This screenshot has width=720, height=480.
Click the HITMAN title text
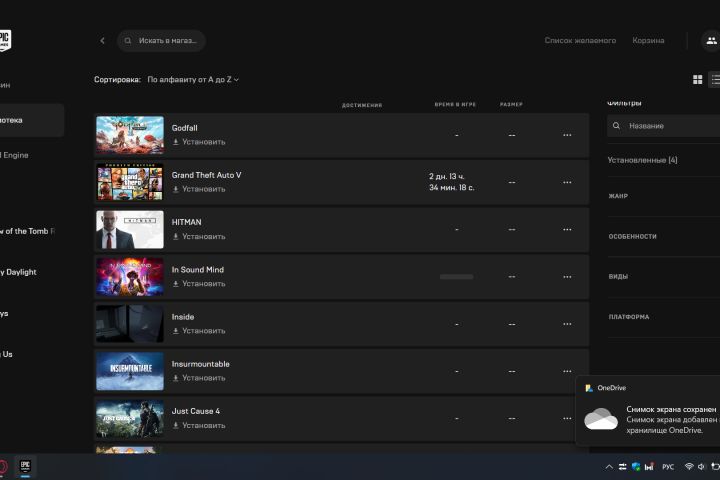pyautogui.click(x=186, y=222)
